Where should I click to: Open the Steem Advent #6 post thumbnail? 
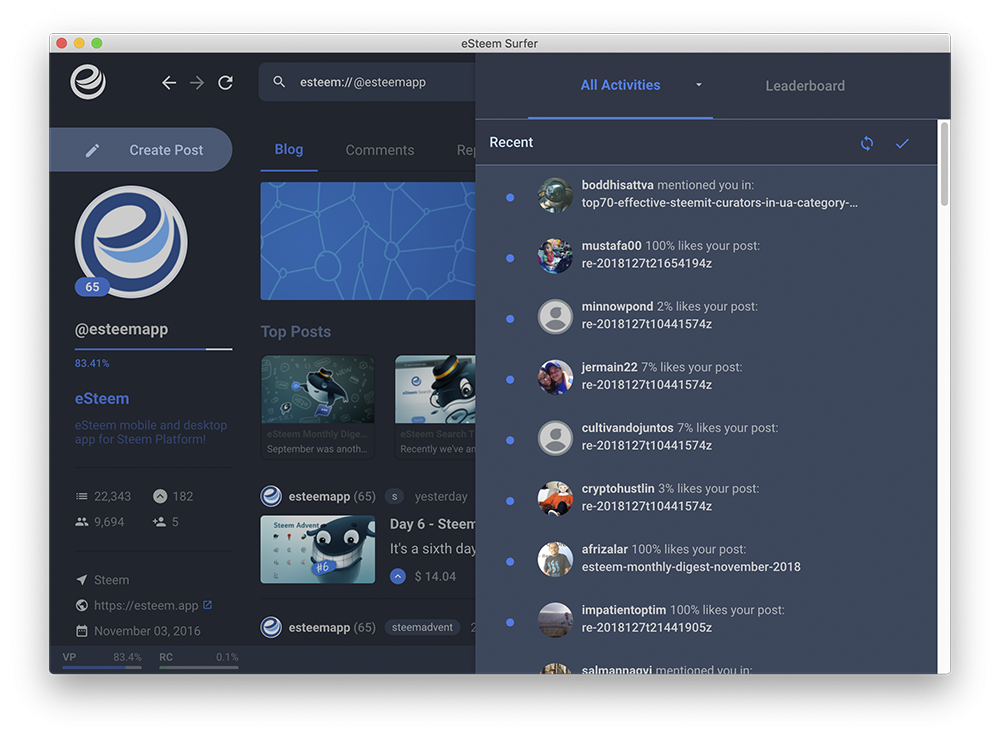coord(318,549)
